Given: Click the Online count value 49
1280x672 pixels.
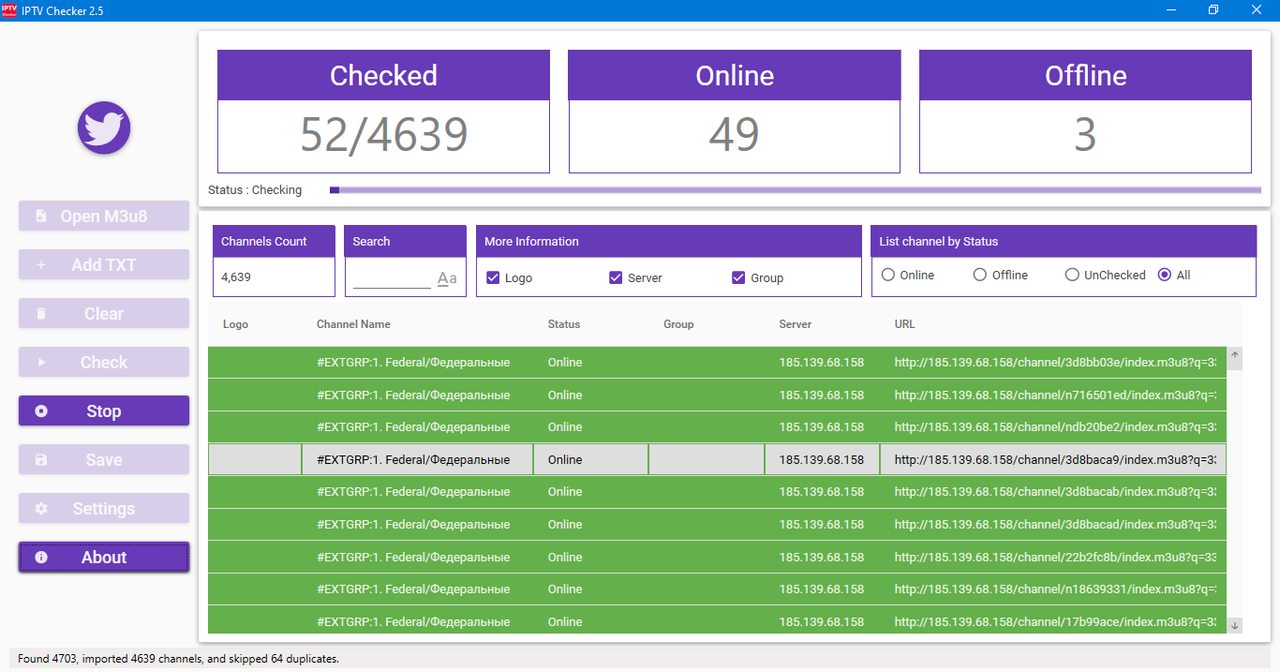Looking at the screenshot, I should click(x=734, y=135).
